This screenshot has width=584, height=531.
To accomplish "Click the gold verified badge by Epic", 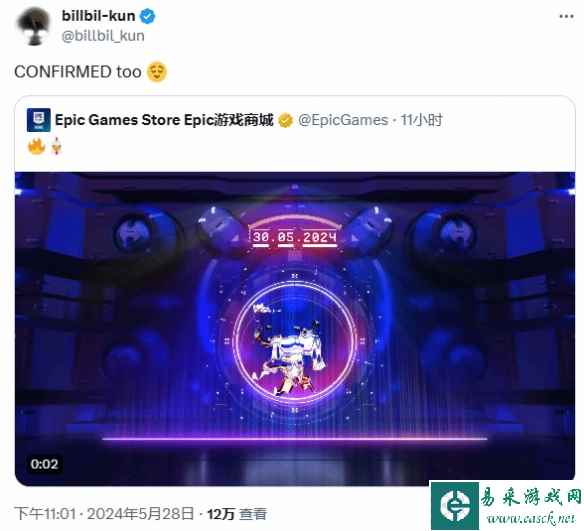I will (x=285, y=121).
